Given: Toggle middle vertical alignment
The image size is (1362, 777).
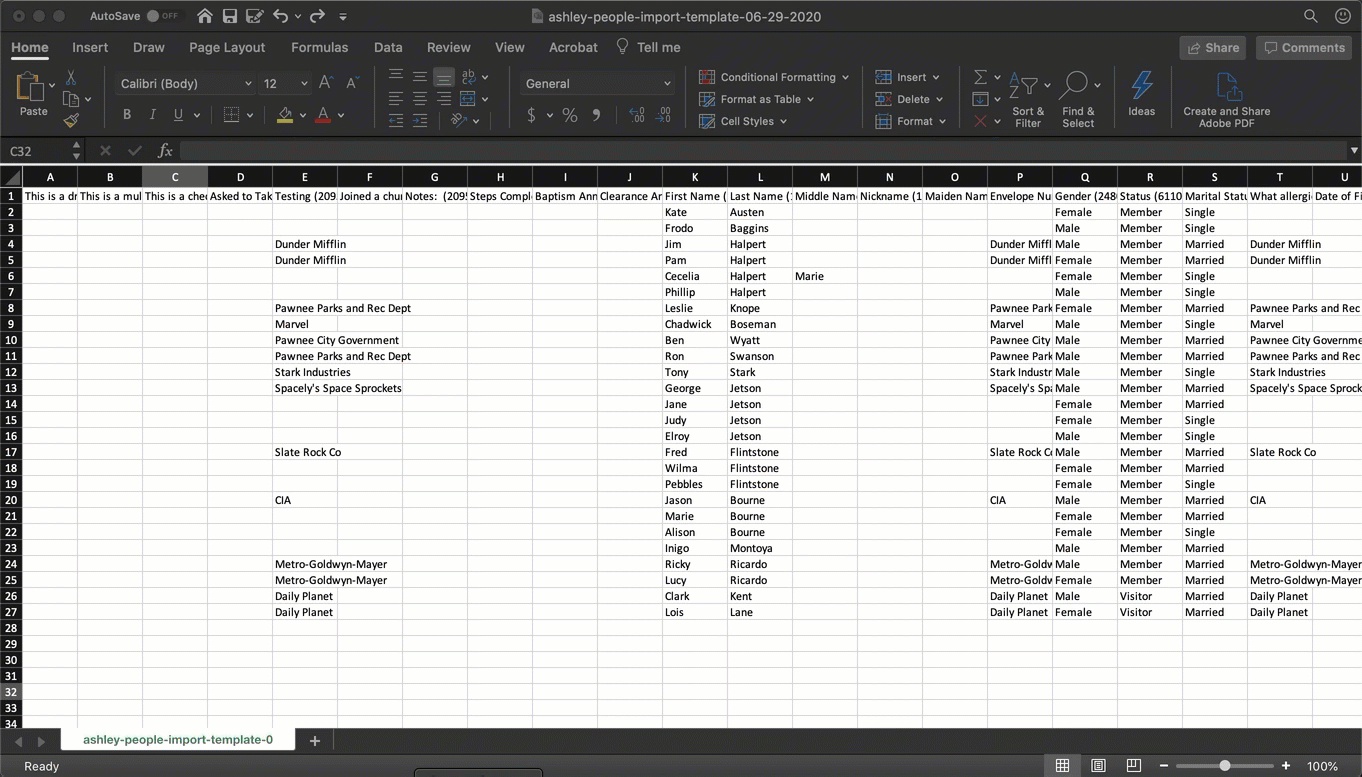Looking at the screenshot, I should click(x=420, y=77).
